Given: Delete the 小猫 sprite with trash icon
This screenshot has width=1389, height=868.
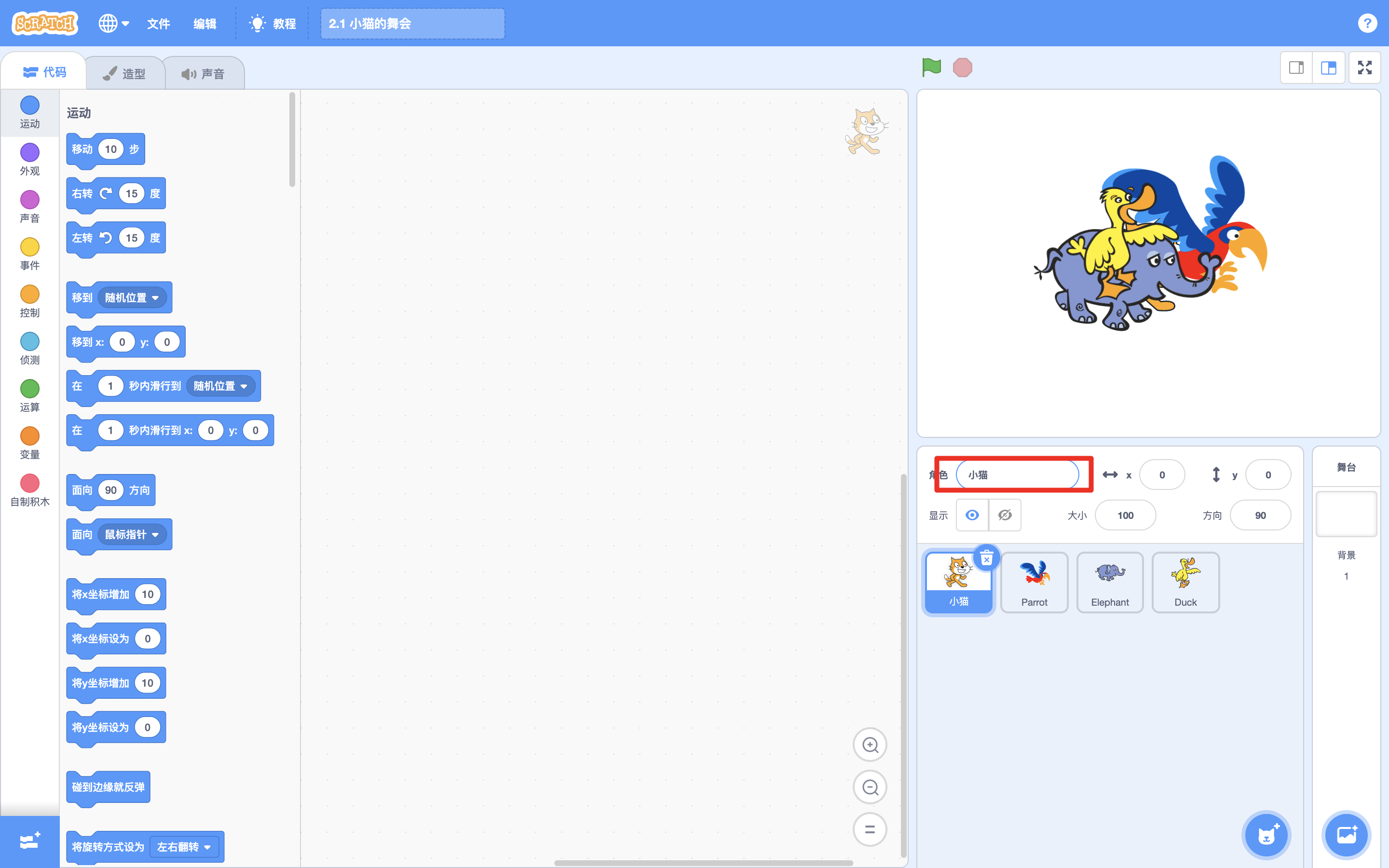Looking at the screenshot, I should point(986,557).
